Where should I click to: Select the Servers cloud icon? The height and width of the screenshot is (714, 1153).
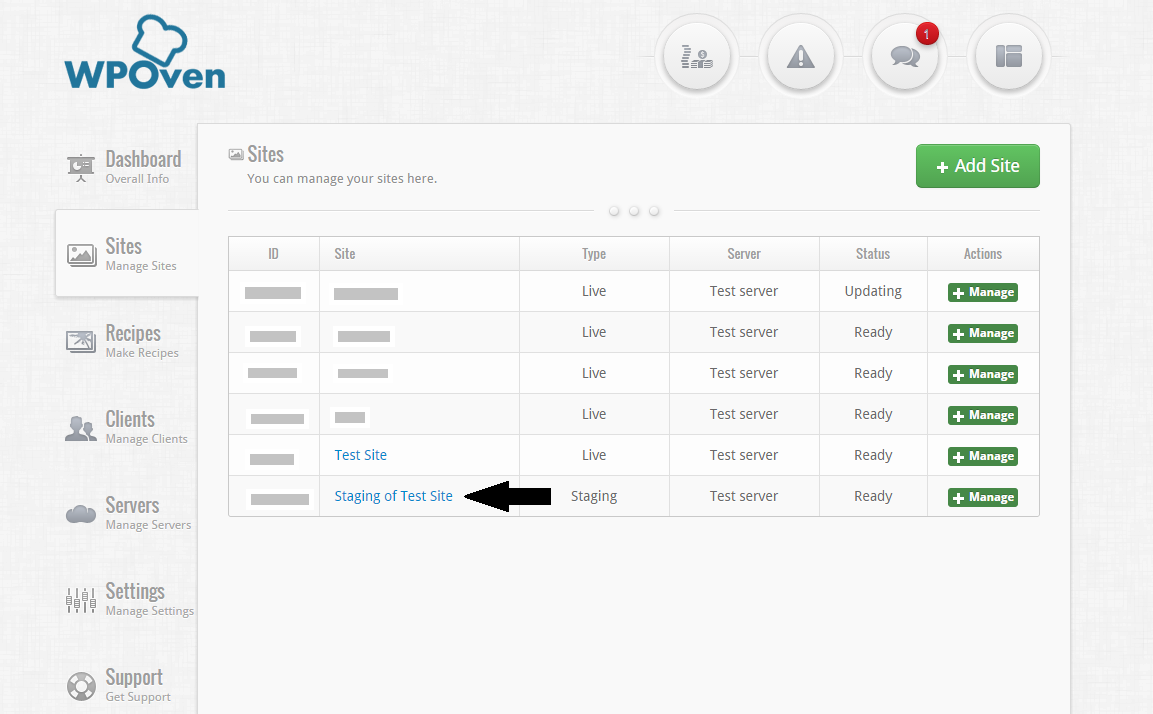tap(80, 513)
